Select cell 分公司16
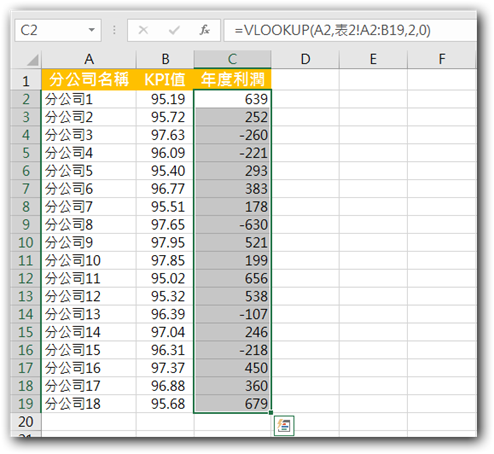Image resolution: width=494 pixels, height=454 pixels. click(x=89, y=368)
